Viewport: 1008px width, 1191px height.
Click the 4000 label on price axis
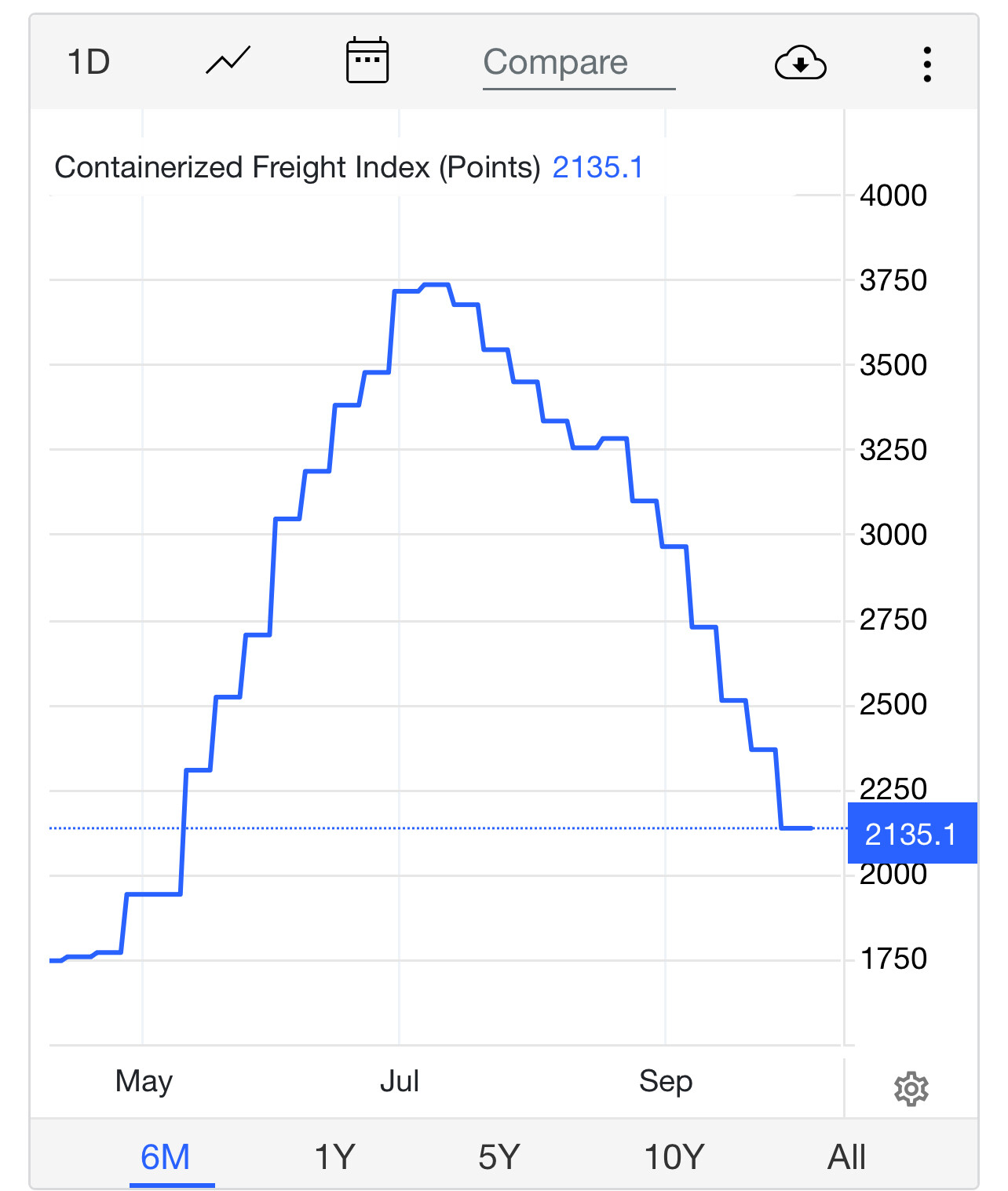pos(893,195)
